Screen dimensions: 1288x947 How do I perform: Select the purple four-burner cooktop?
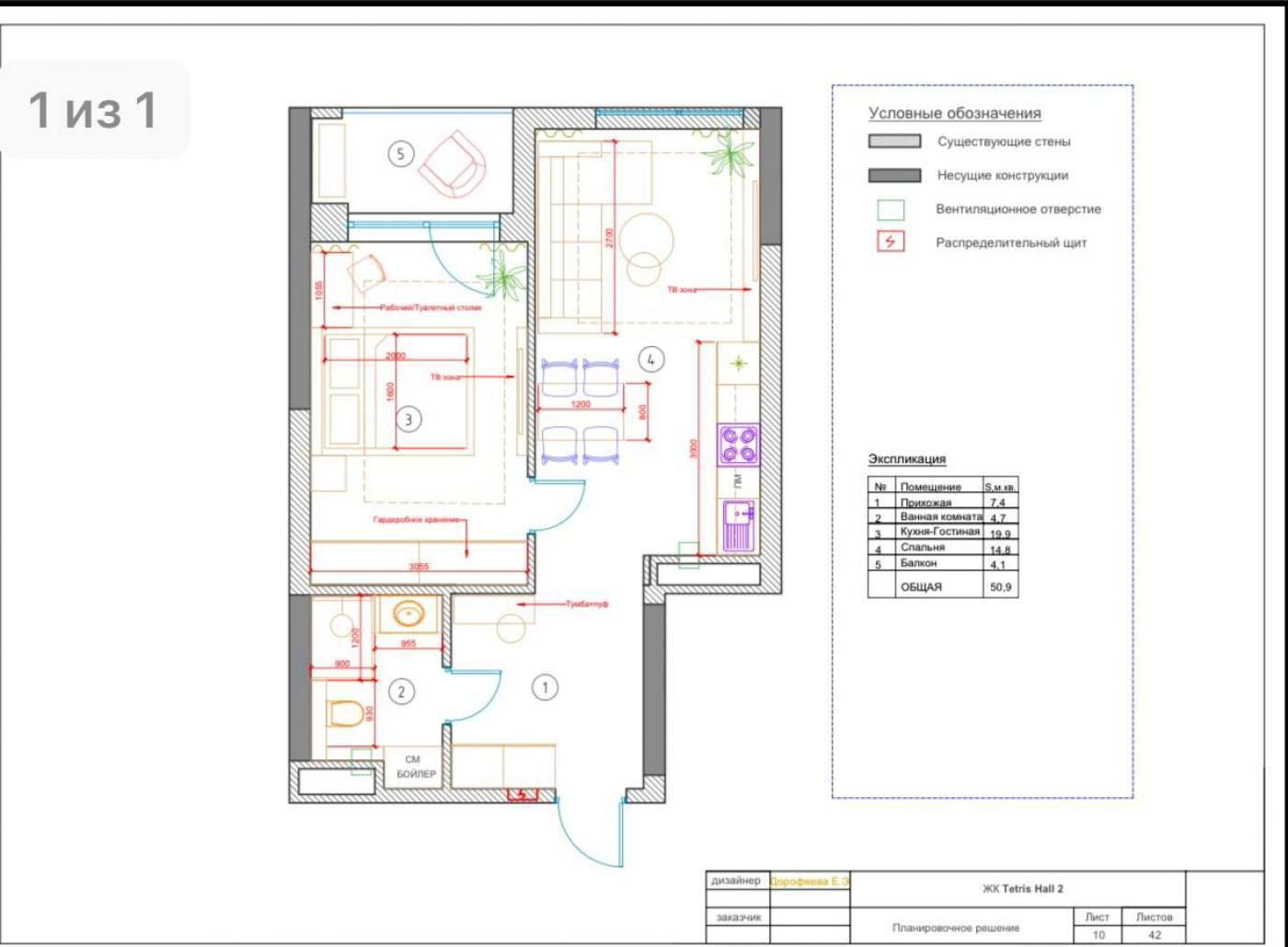click(739, 445)
